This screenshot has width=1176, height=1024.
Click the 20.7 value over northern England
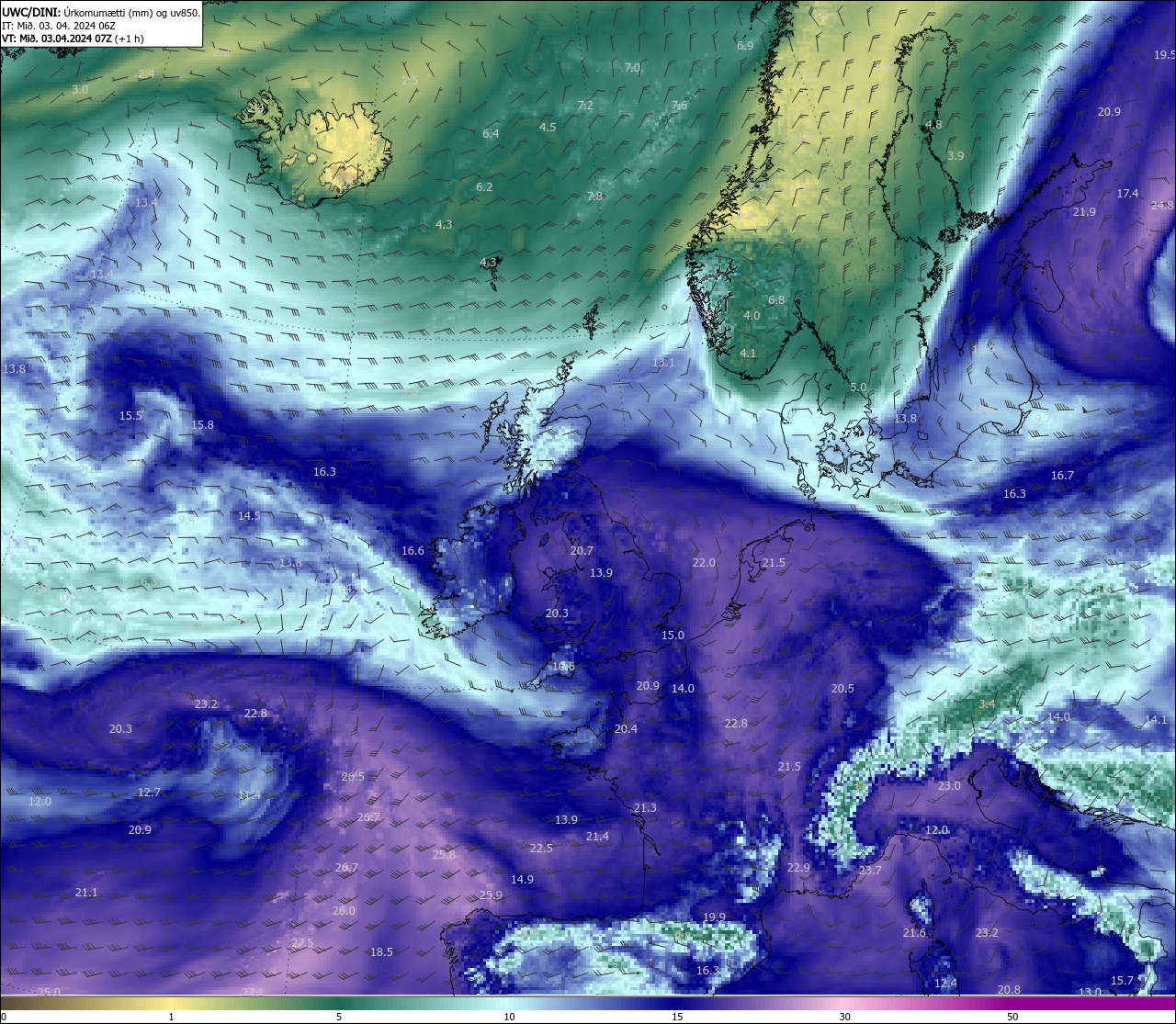coord(582,551)
